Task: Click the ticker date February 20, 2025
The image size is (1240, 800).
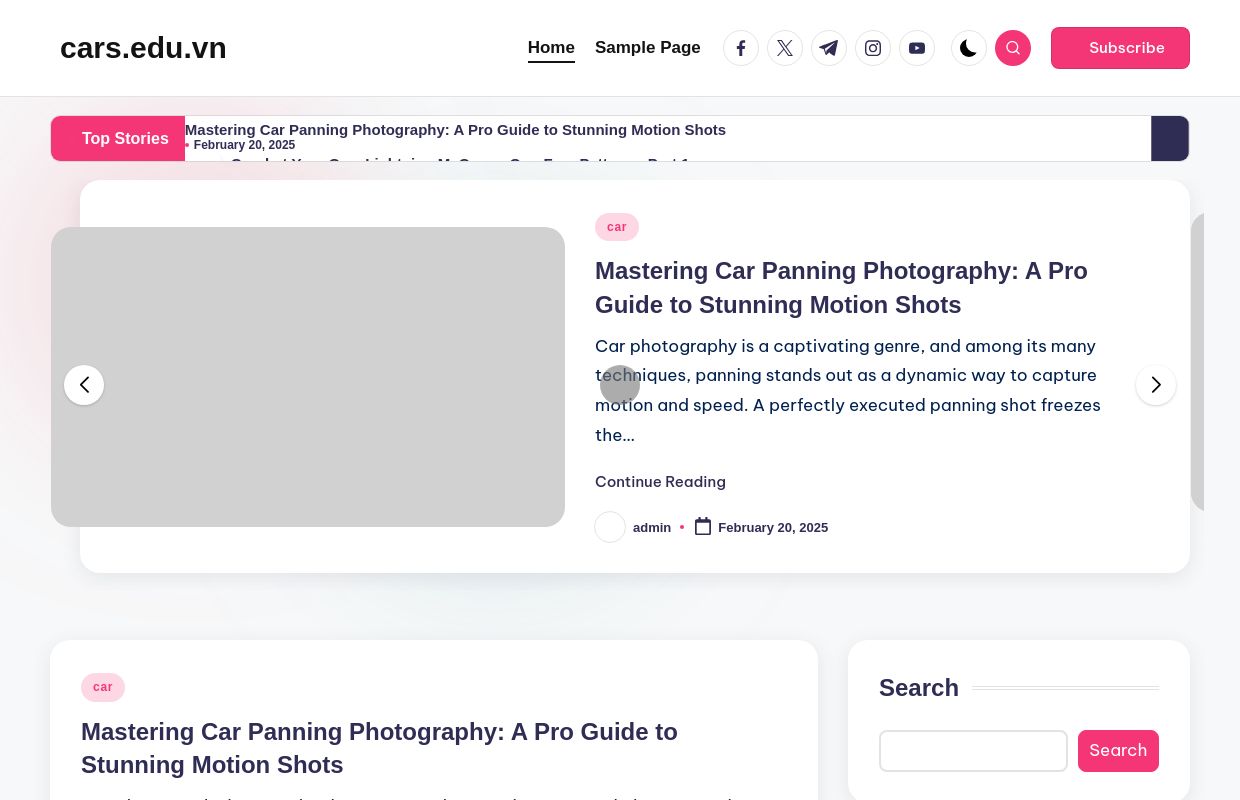Action: pos(244,145)
